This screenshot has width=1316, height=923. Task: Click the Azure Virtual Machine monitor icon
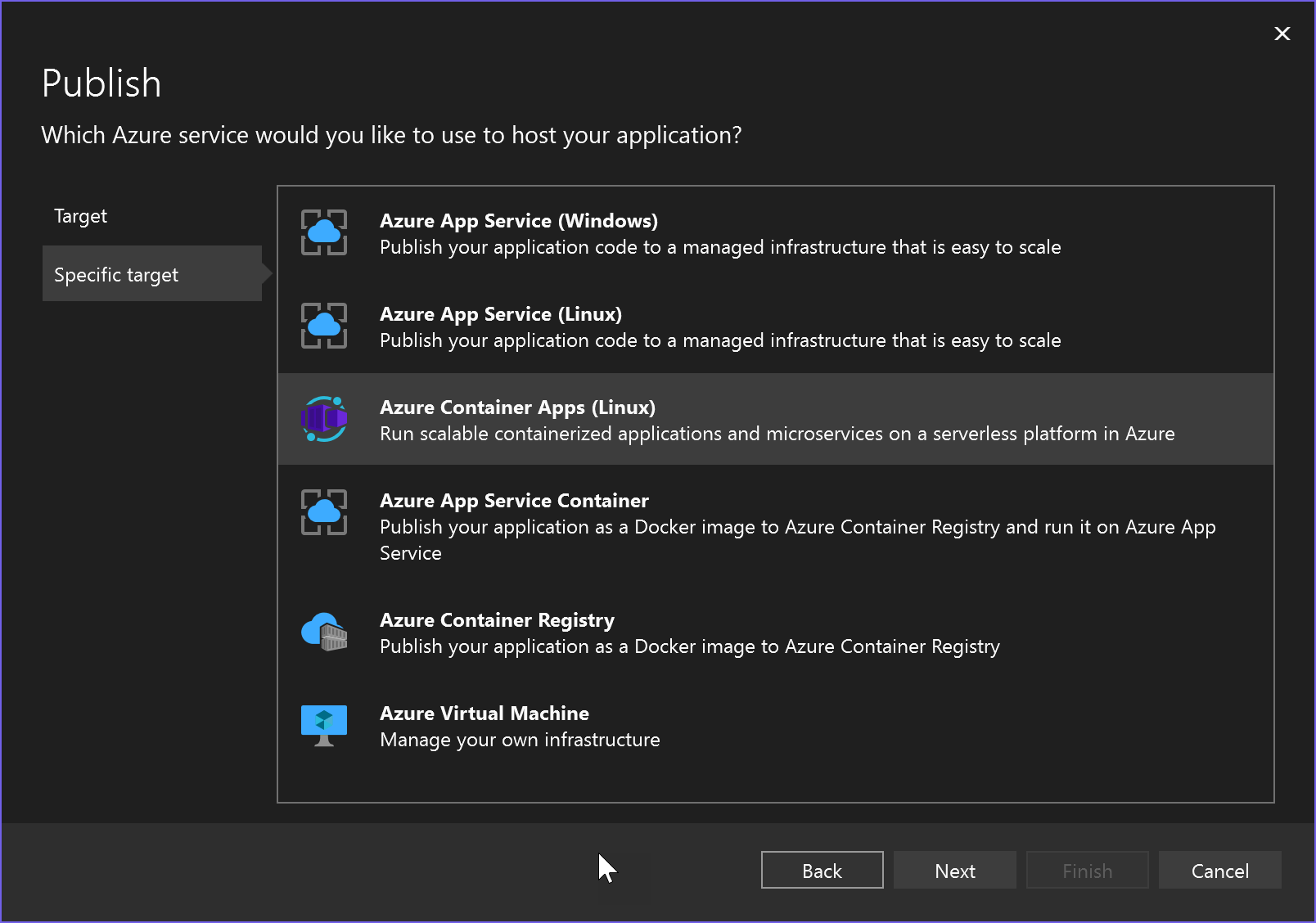(x=324, y=725)
